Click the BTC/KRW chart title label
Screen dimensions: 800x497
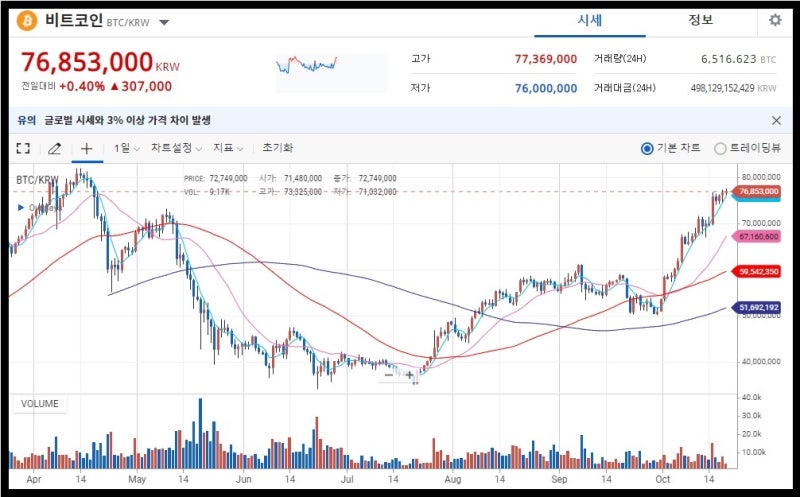(37, 180)
